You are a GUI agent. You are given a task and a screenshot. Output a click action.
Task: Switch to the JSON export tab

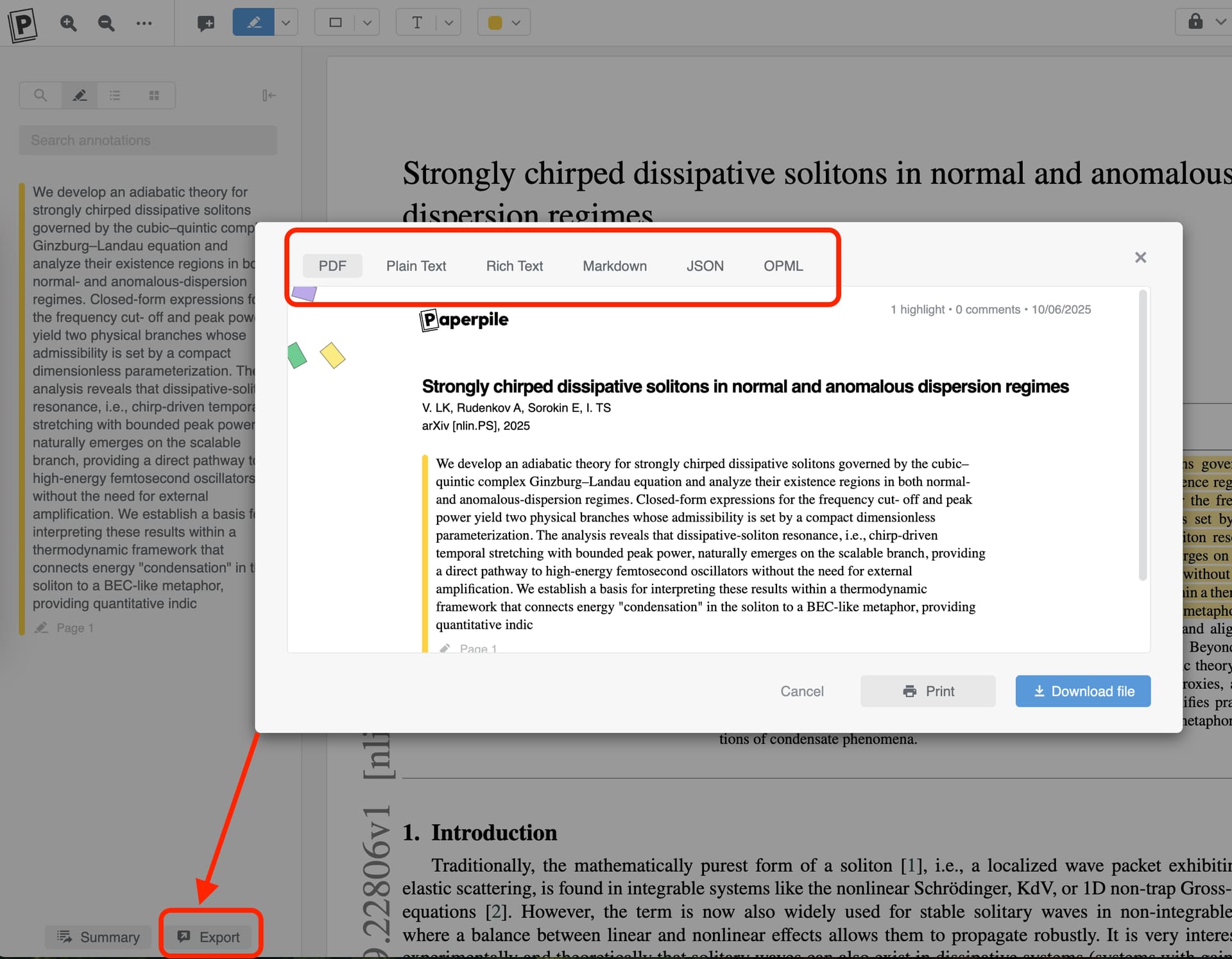705,266
